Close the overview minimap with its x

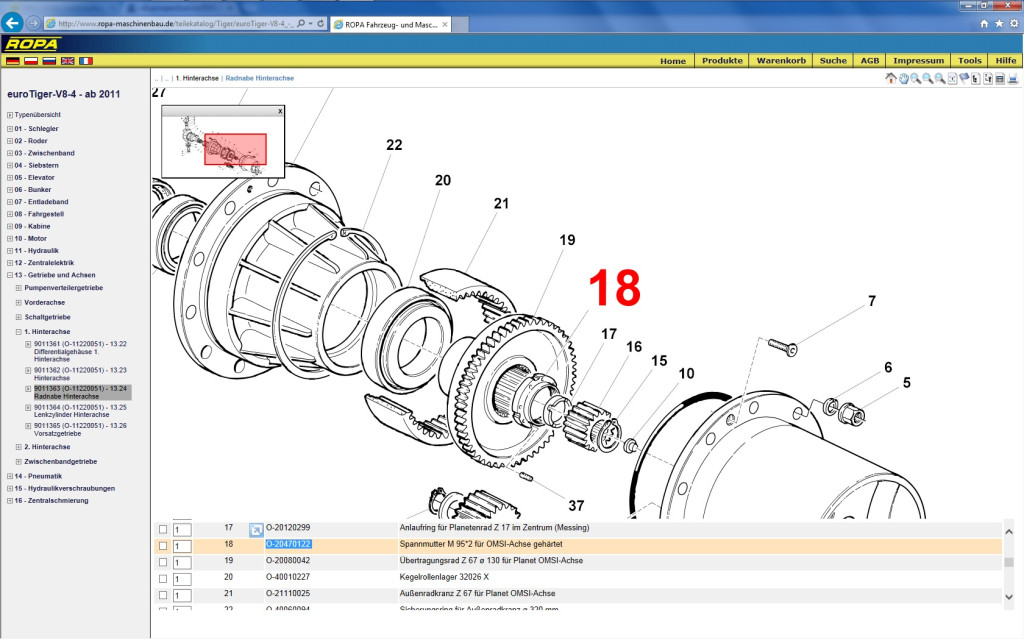(280, 111)
